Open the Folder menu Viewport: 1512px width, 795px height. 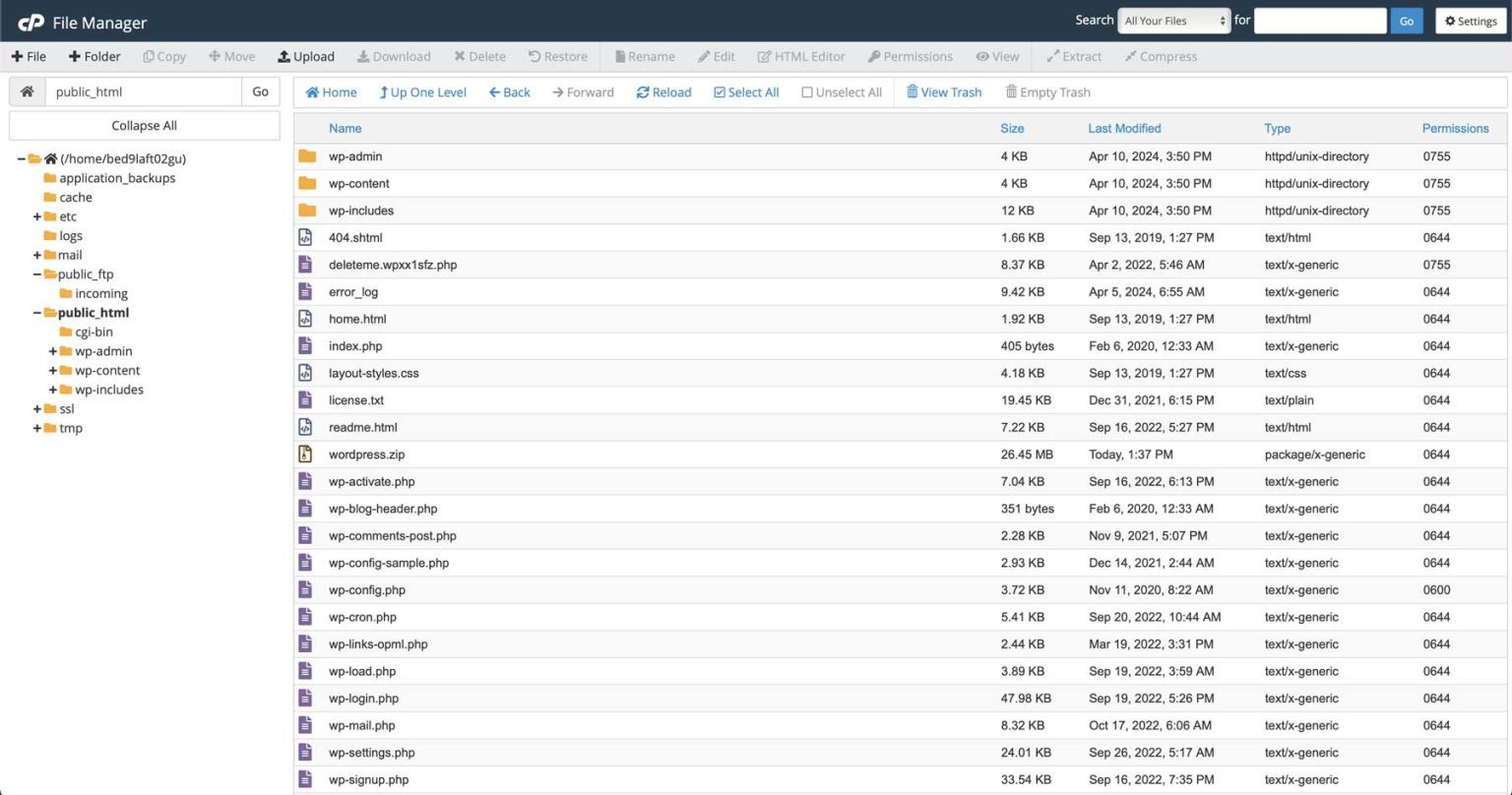coord(94,56)
